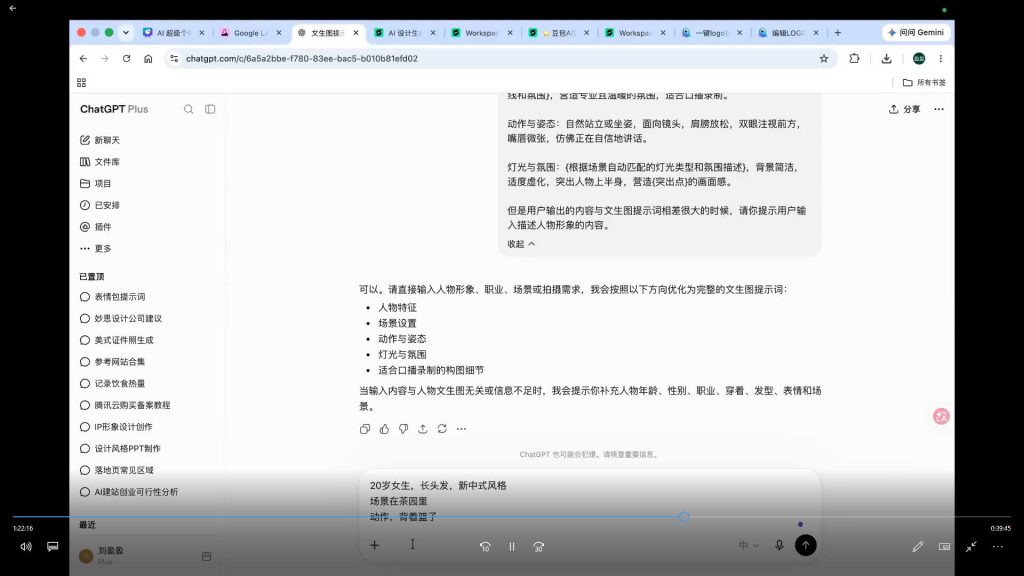Click the video progress slider handle
This screenshot has width=1024, height=576.
tap(684, 517)
